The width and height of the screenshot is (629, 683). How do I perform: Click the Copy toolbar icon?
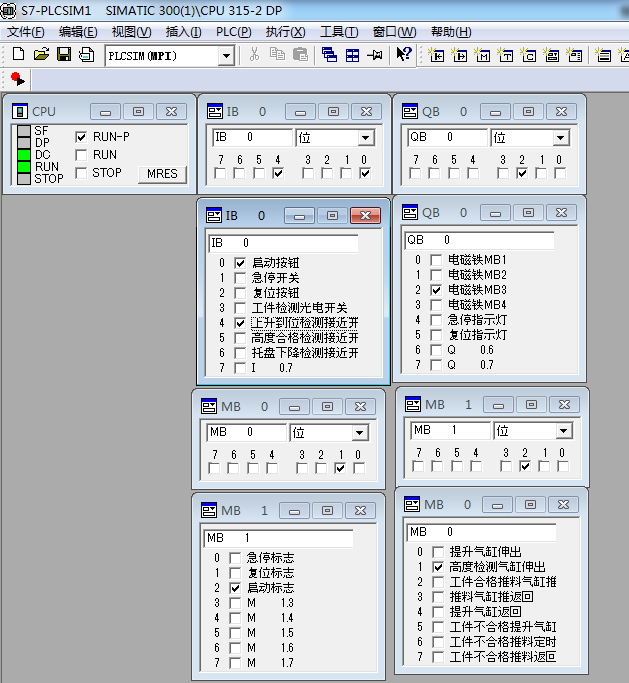click(x=277, y=55)
